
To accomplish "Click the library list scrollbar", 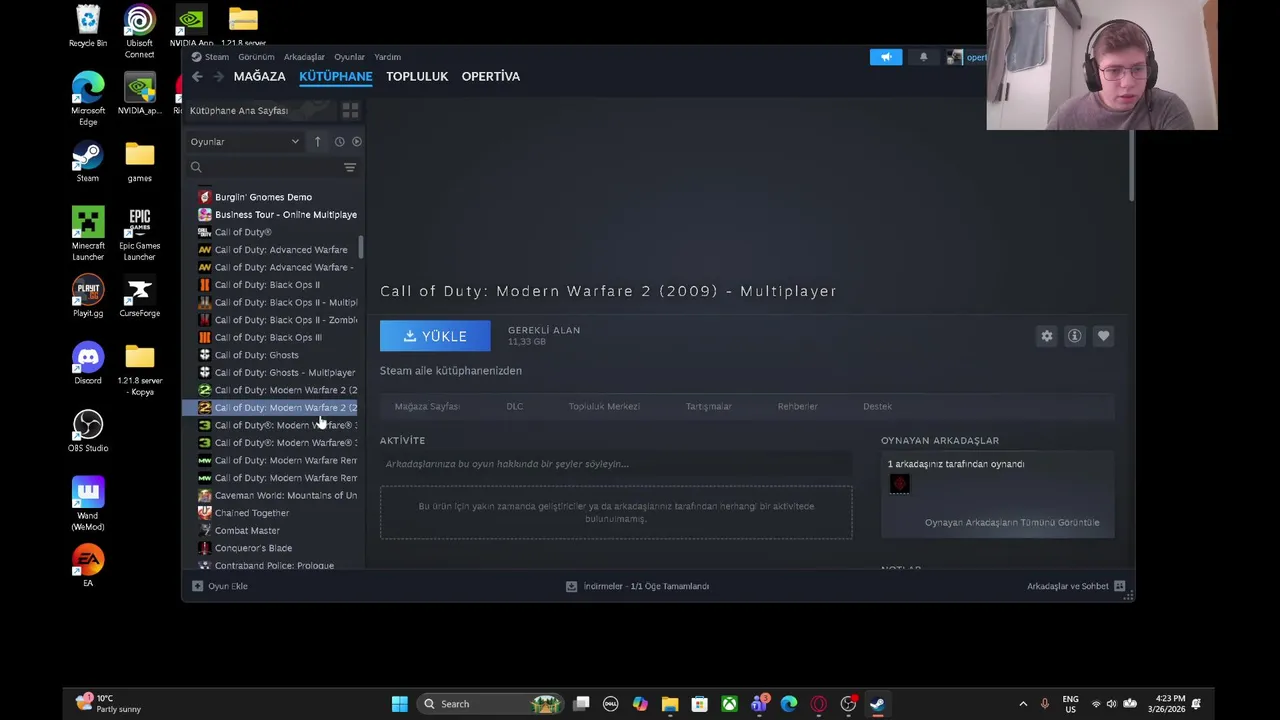I will [x=361, y=246].
